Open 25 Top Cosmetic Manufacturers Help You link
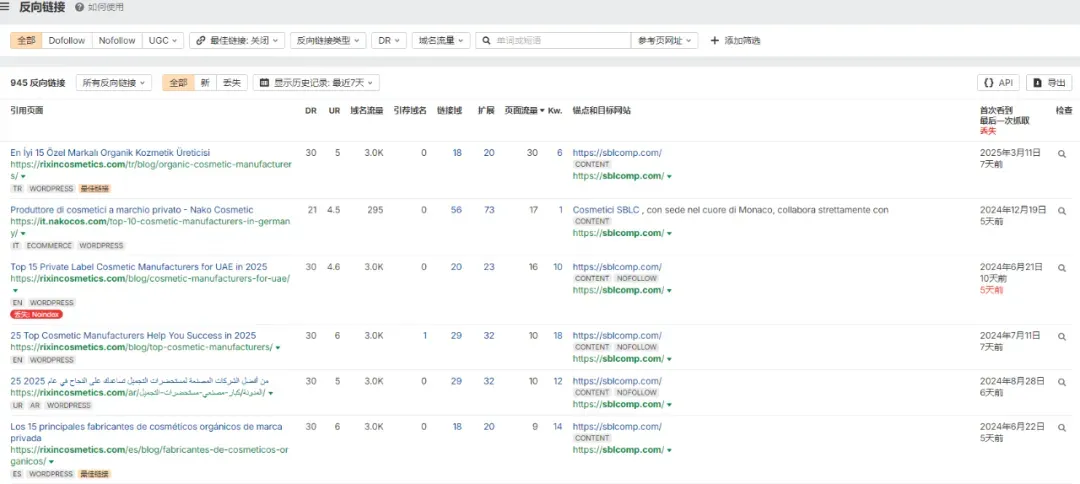The width and height of the screenshot is (1080, 484). pyautogui.click(x=133, y=336)
